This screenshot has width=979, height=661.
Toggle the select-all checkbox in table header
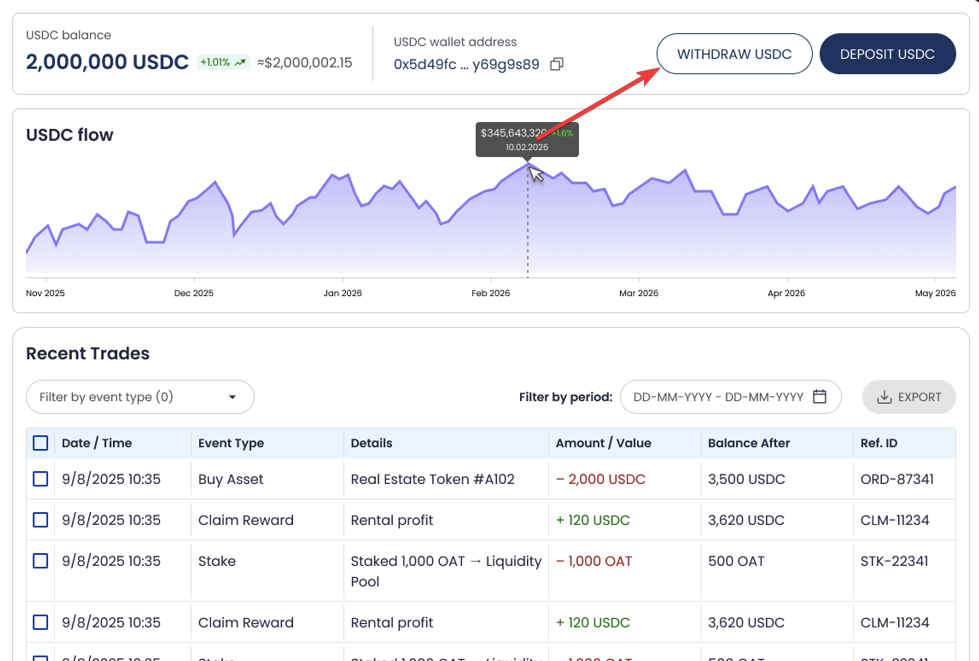point(40,443)
